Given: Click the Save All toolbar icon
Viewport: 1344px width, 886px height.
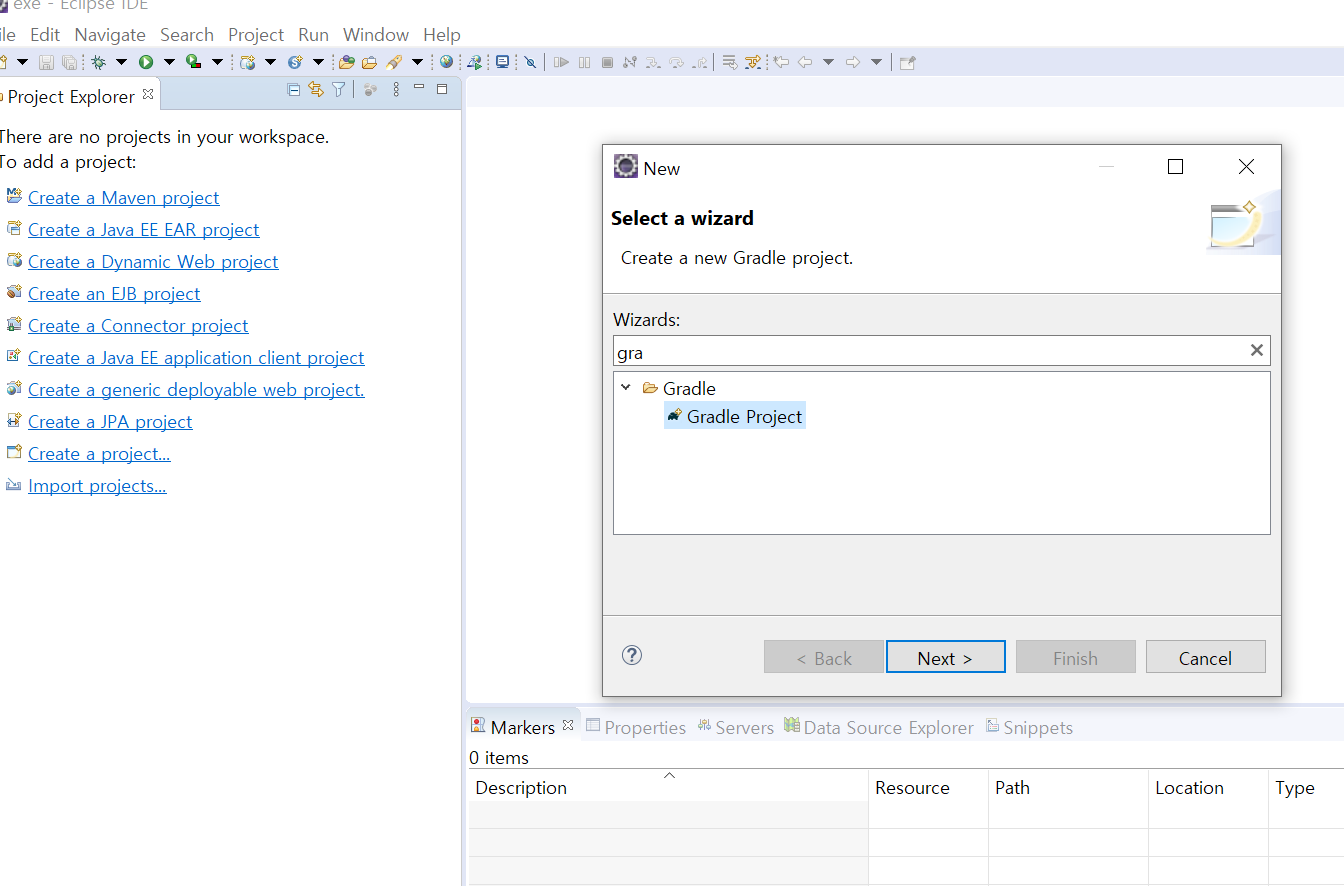Looking at the screenshot, I should [x=69, y=62].
